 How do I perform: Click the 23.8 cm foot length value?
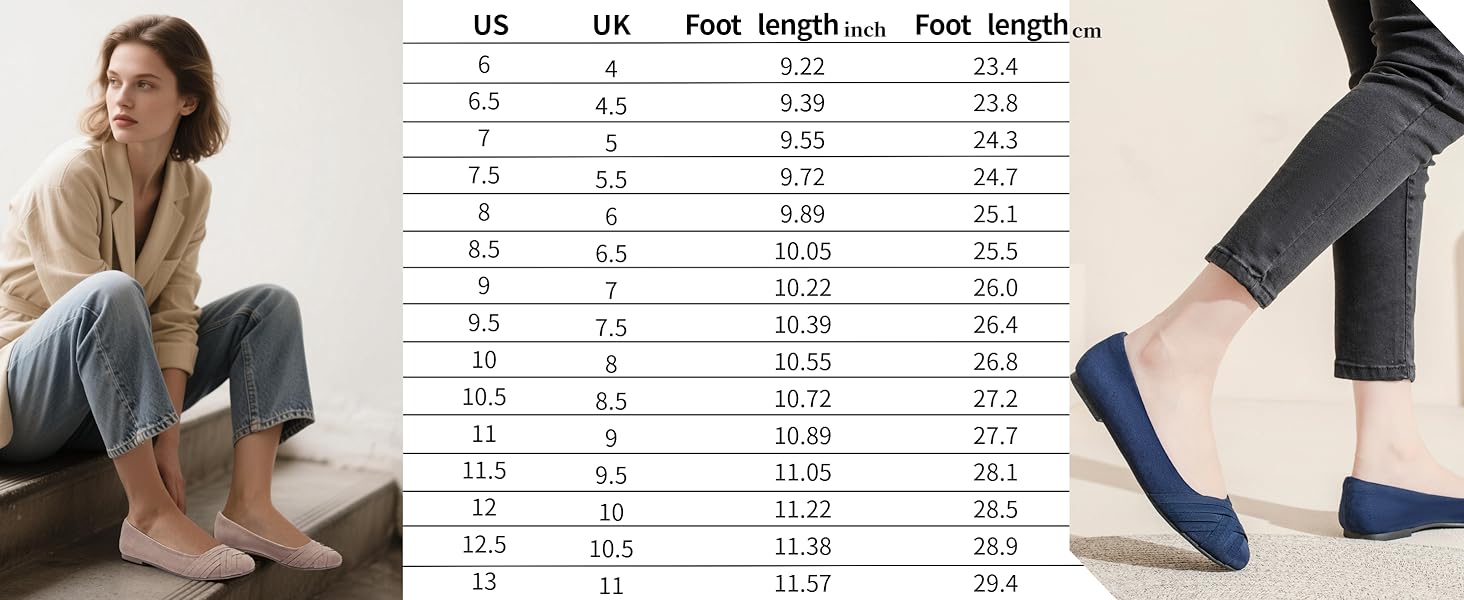coord(995,104)
